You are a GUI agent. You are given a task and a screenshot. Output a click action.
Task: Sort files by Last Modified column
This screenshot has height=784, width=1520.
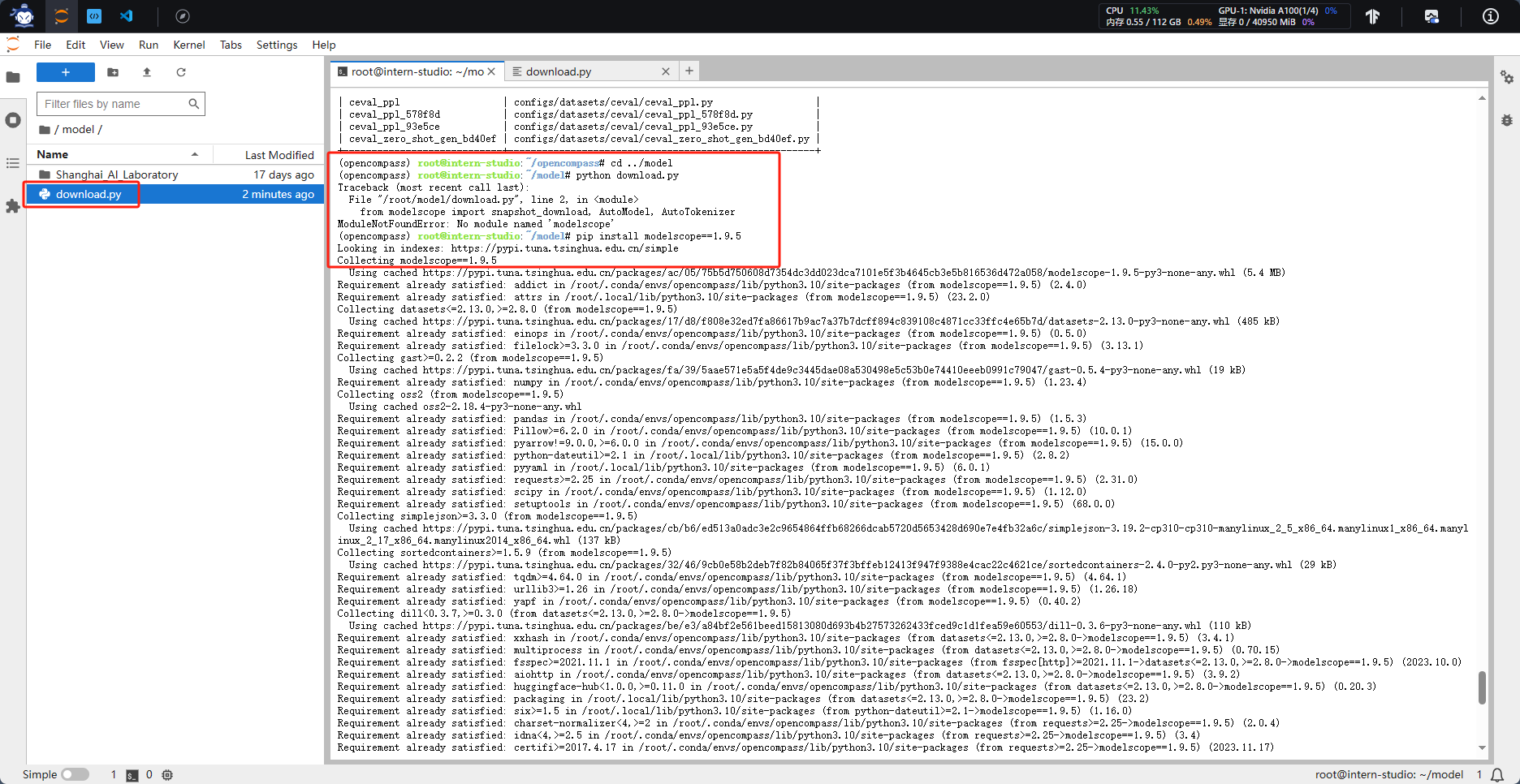click(x=268, y=154)
